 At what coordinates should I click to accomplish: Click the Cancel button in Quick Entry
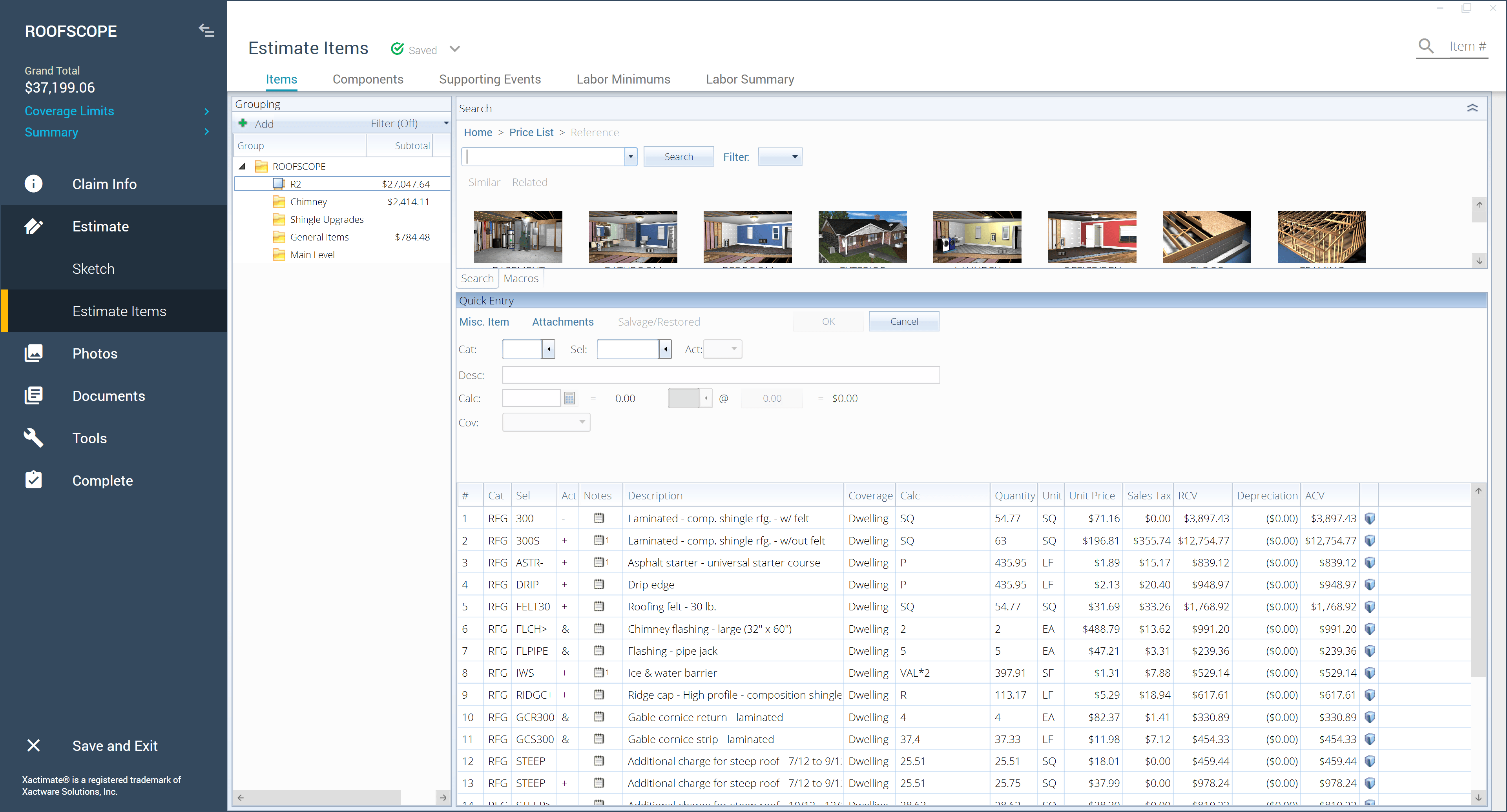[x=903, y=322]
